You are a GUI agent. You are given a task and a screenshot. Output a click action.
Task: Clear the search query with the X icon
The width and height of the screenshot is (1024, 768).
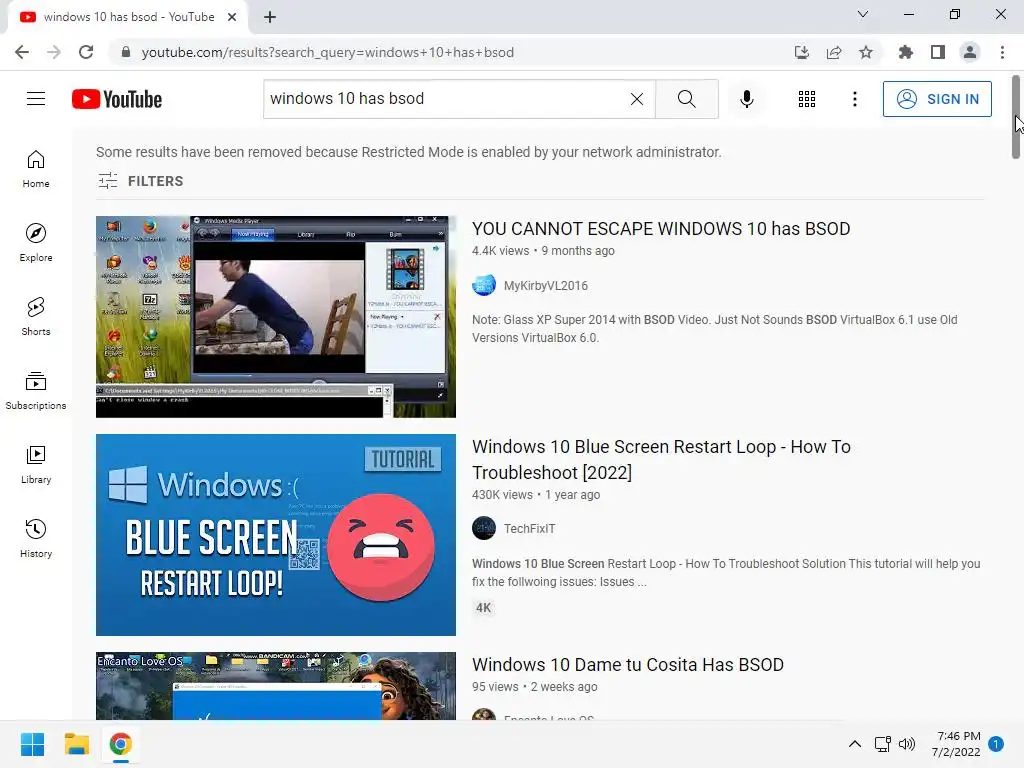point(637,99)
